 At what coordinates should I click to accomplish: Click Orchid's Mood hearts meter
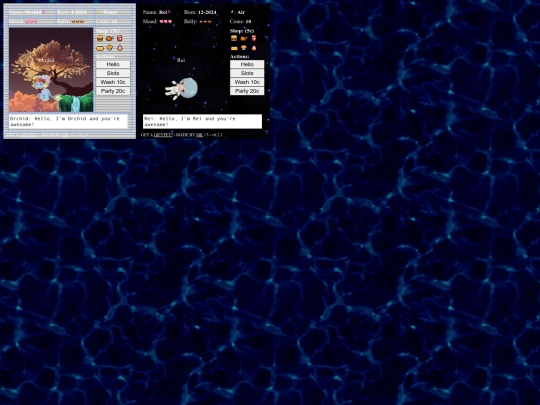click(x=31, y=21)
